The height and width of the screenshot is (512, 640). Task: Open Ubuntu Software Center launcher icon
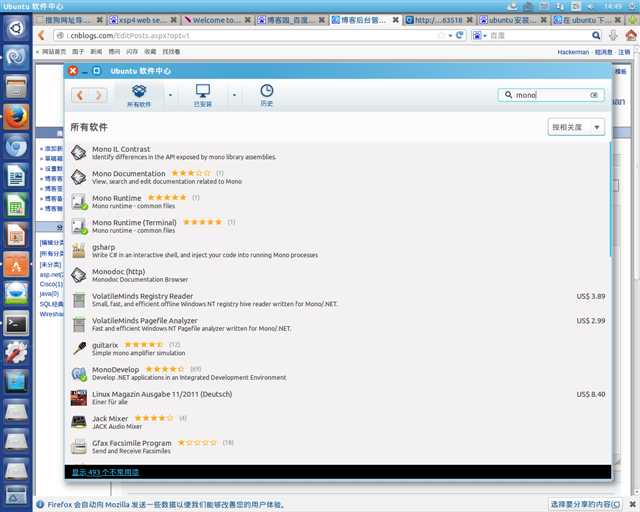(x=16, y=265)
